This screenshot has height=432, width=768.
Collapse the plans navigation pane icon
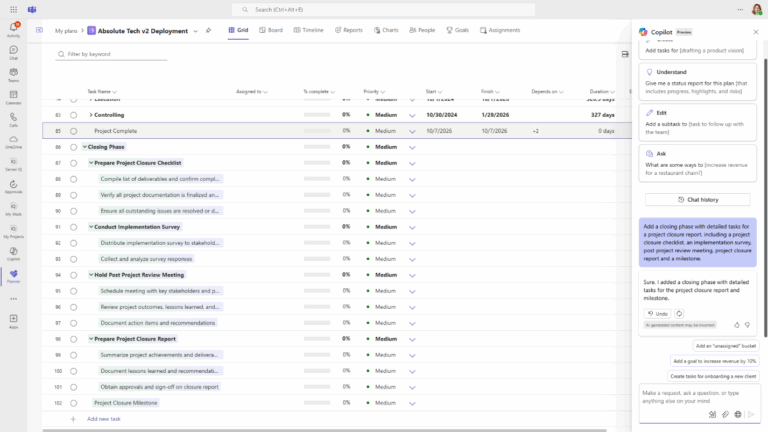point(39,30)
